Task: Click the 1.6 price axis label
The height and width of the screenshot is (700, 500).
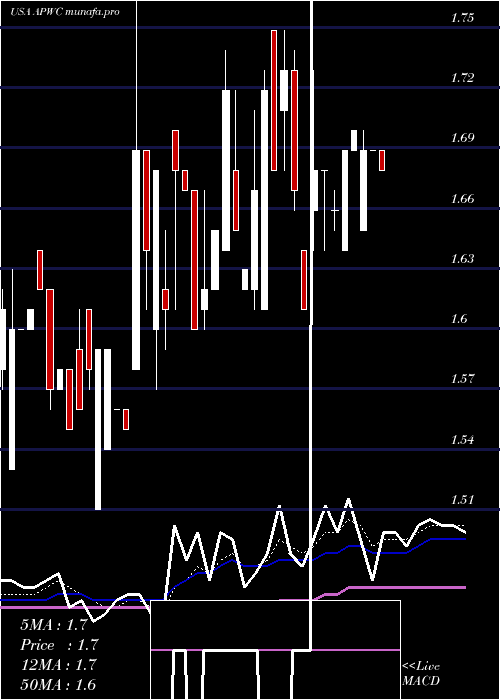Action: (x=459, y=319)
